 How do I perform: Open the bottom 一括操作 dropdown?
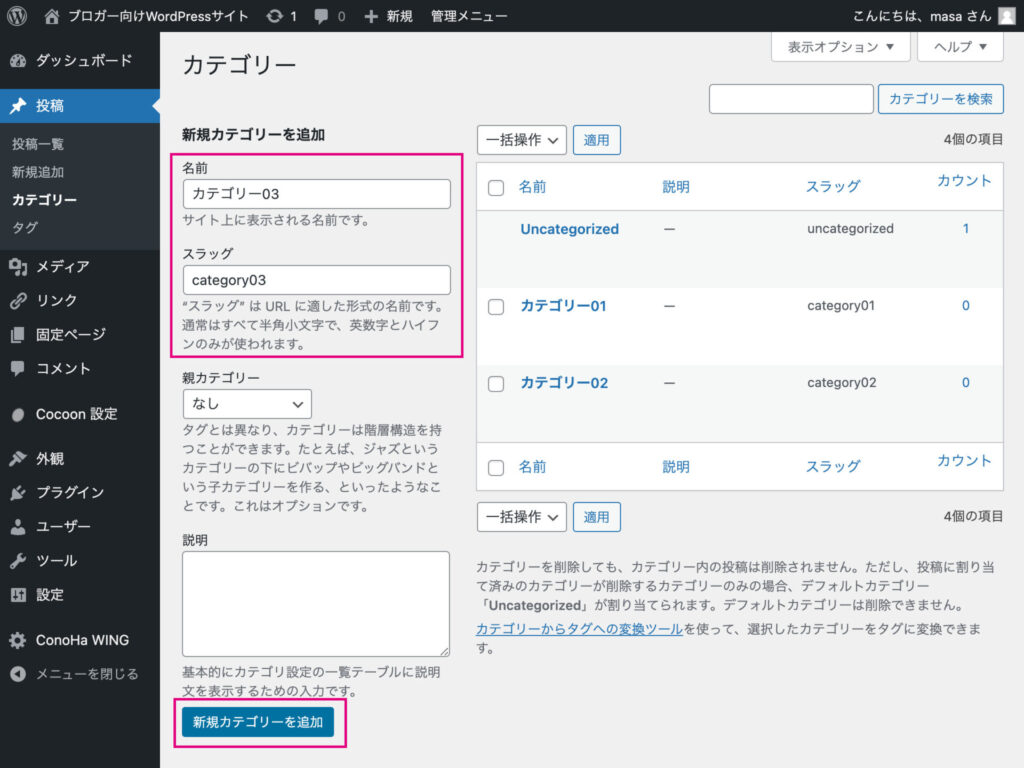tap(522, 517)
